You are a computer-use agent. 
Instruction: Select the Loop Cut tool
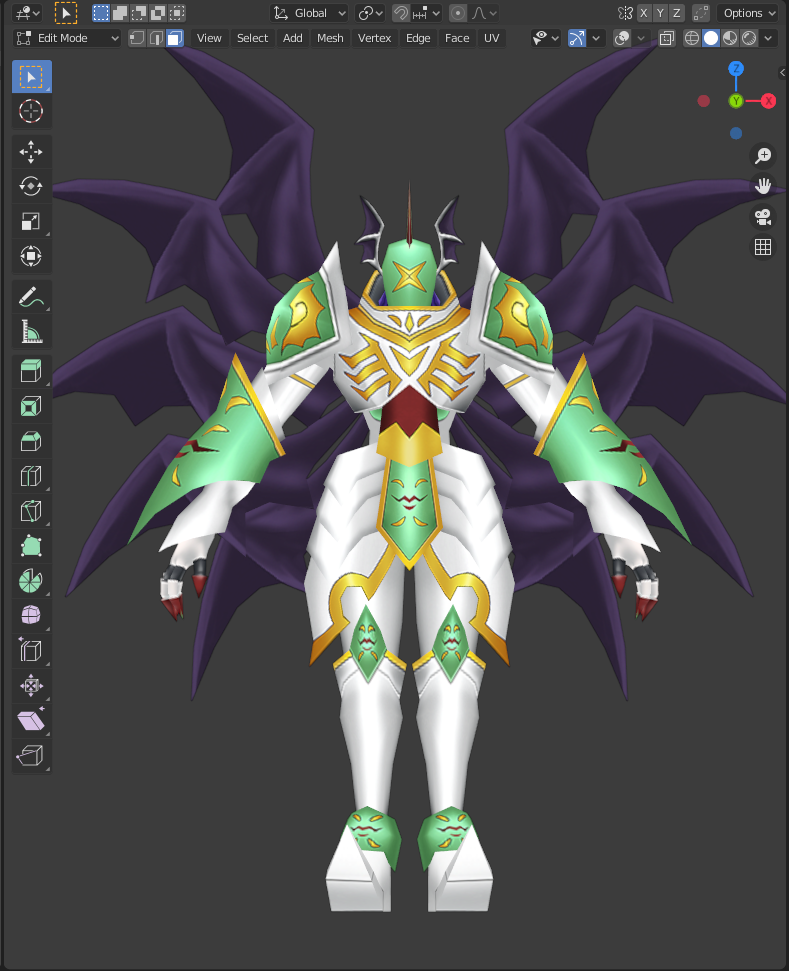31,476
